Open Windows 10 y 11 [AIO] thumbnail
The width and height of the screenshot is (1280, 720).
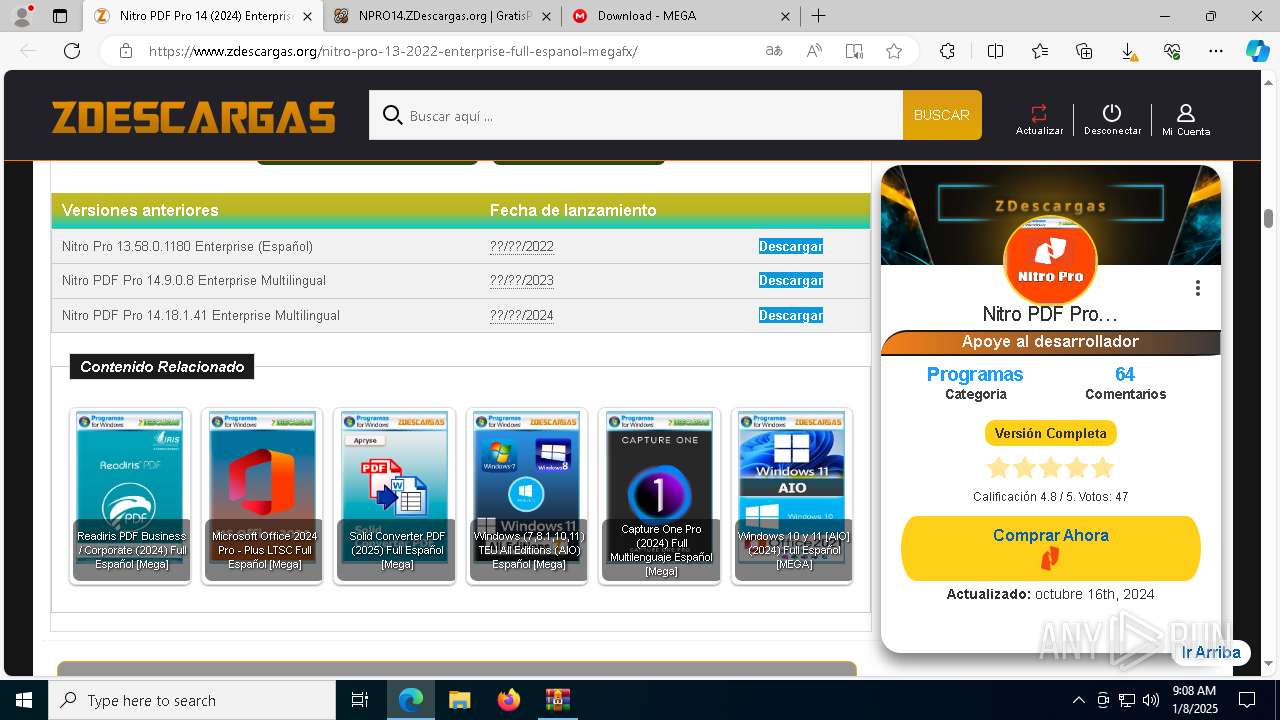point(792,495)
